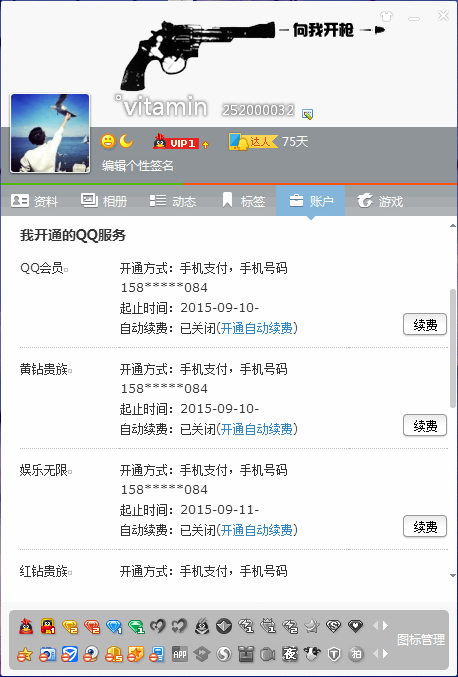Click the scroll-up arrow of services list
Image resolution: width=458 pixels, height=677 pixels.
pos(453,225)
